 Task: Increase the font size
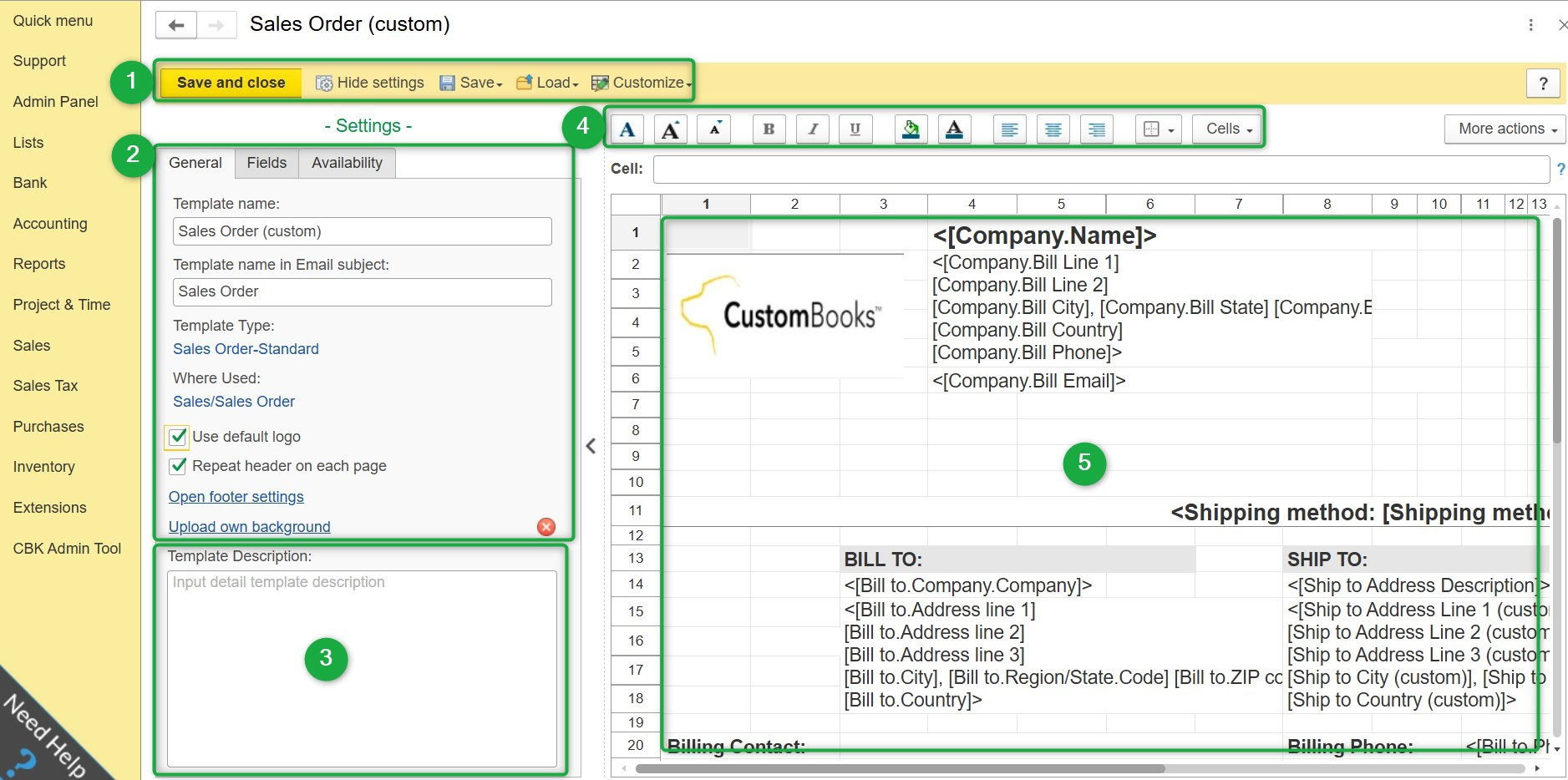click(x=670, y=129)
